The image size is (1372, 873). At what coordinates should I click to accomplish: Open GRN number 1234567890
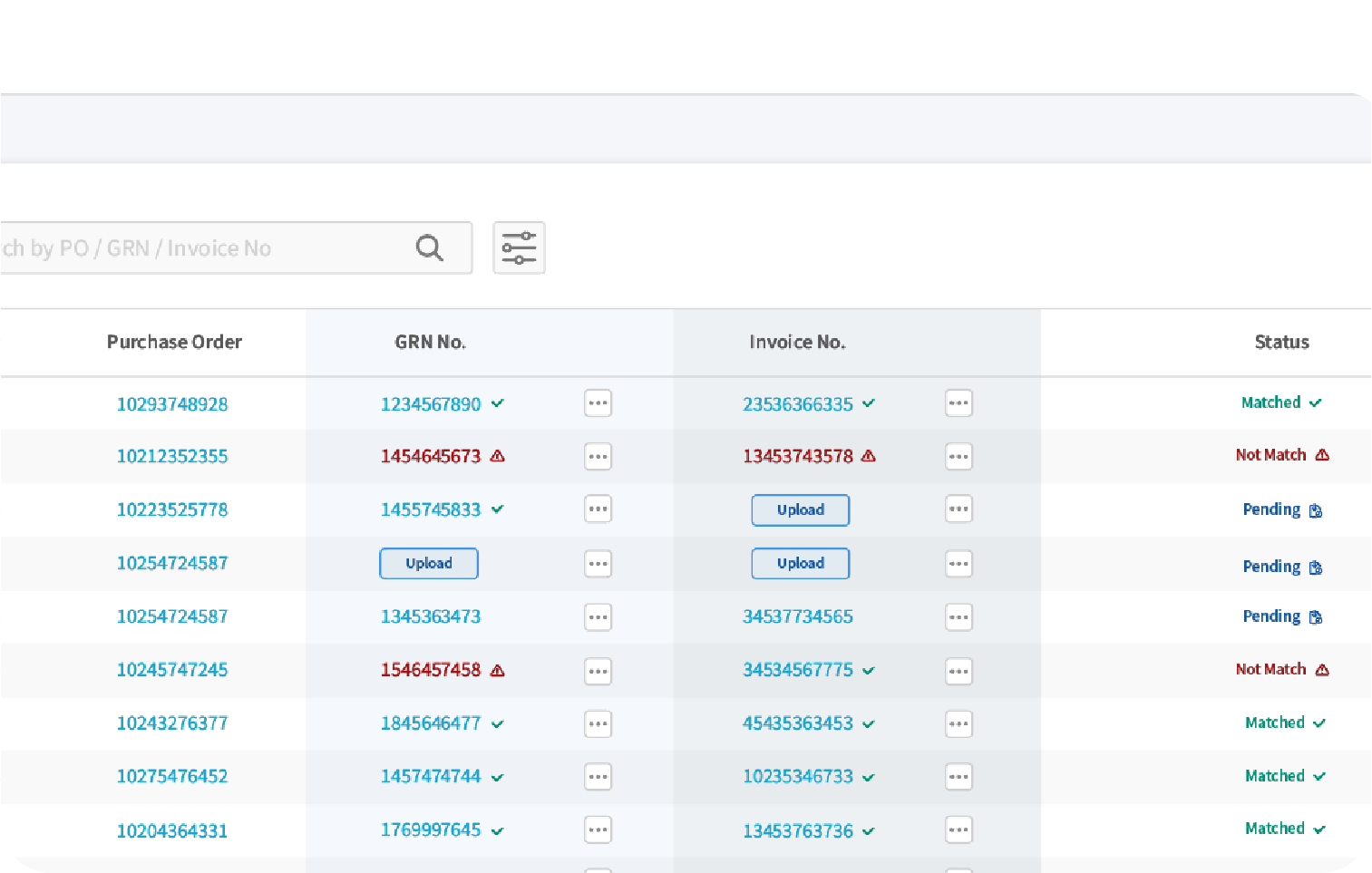click(431, 404)
